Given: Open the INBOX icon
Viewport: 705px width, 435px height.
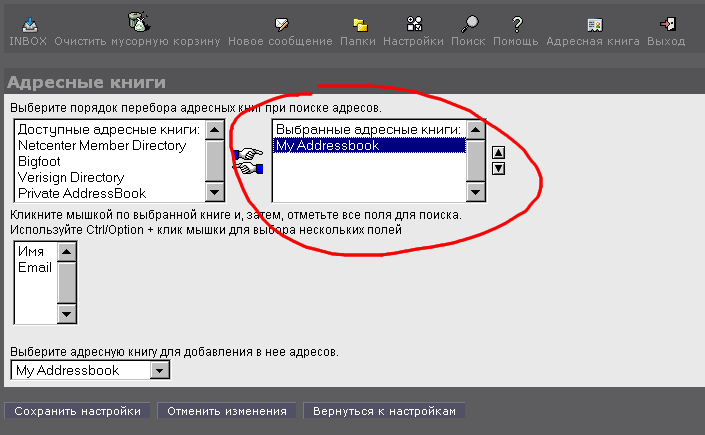Looking at the screenshot, I should pyautogui.click(x=30, y=24).
